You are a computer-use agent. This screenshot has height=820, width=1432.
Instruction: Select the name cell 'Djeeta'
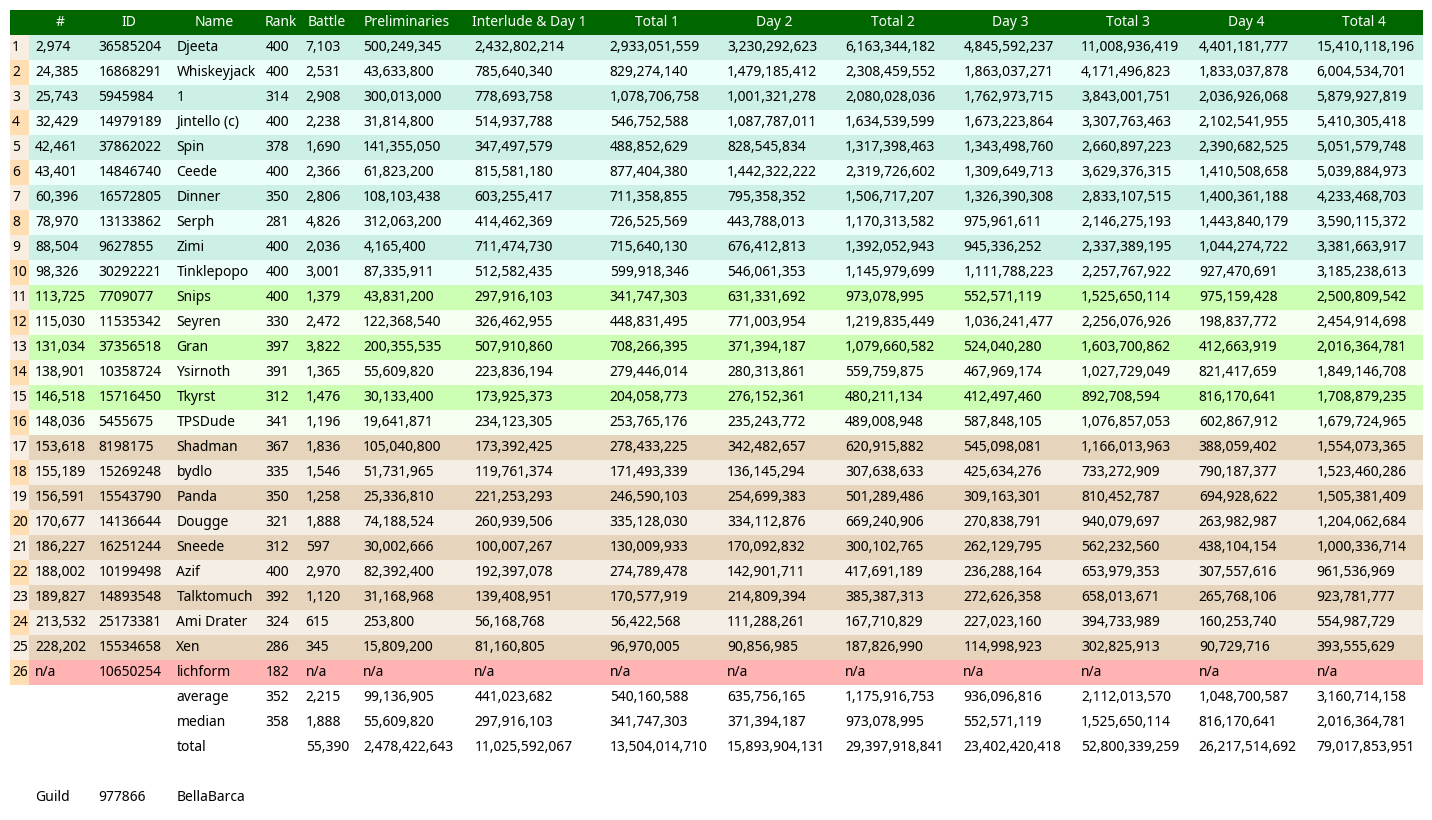coord(195,46)
